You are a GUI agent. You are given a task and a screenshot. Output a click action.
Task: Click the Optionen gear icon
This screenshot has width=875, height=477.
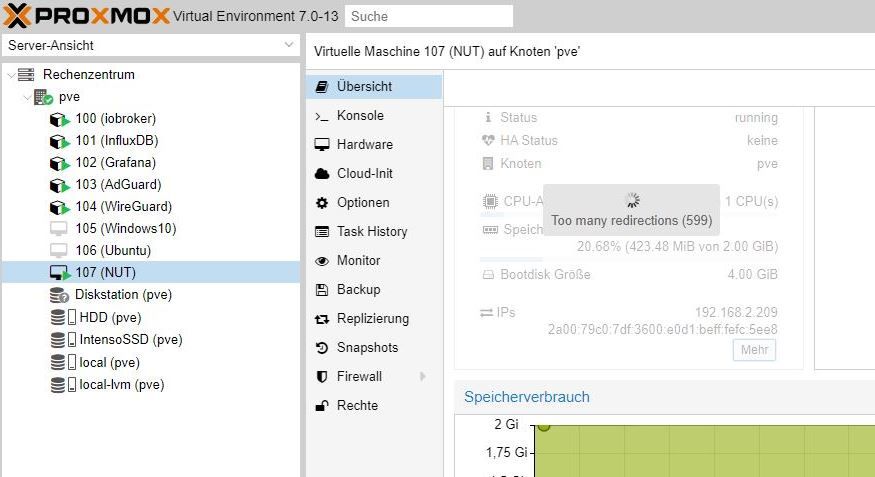(322, 203)
